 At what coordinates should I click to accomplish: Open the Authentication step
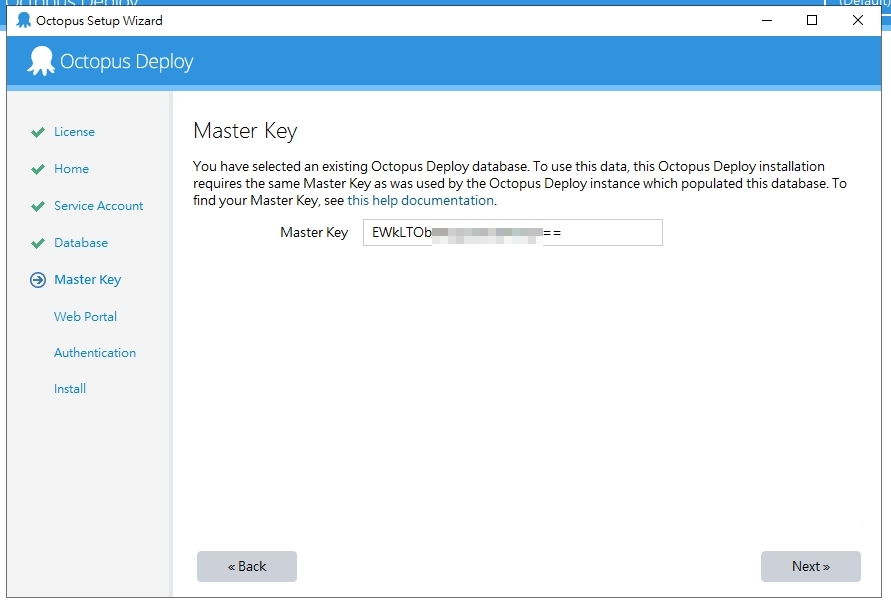click(95, 353)
